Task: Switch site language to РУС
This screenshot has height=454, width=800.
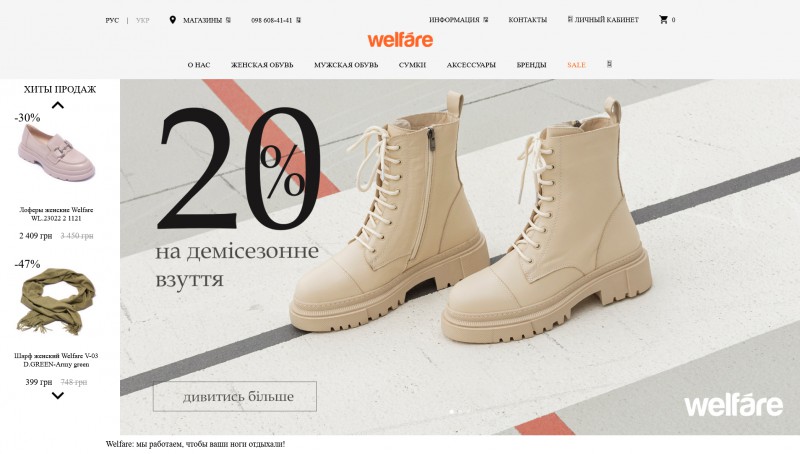Action: [112, 20]
